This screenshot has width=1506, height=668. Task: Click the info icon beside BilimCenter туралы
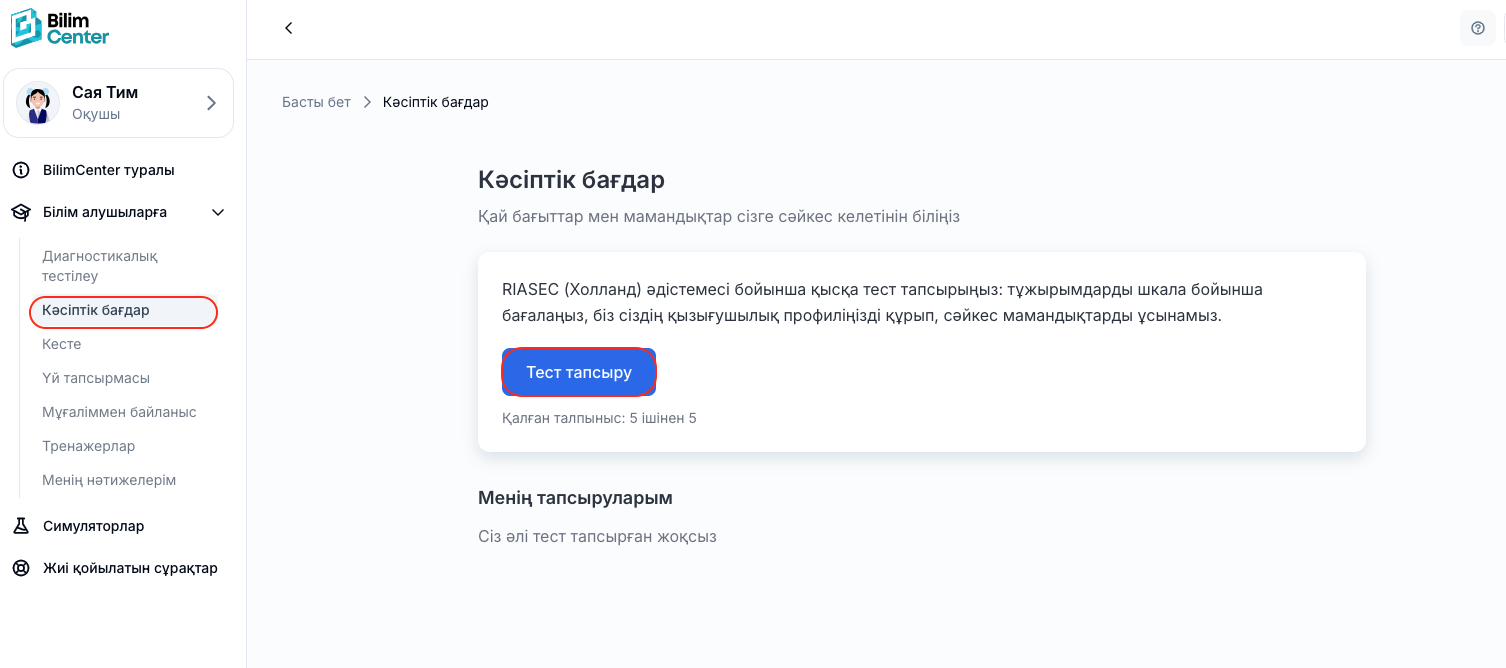click(20, 170)
